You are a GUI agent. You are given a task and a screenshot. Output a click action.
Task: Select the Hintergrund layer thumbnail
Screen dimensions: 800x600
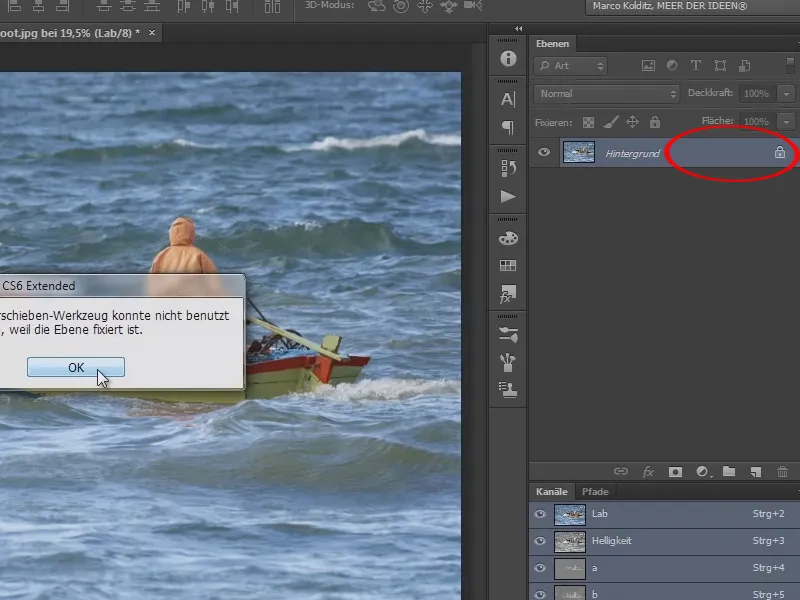point(579,152)
